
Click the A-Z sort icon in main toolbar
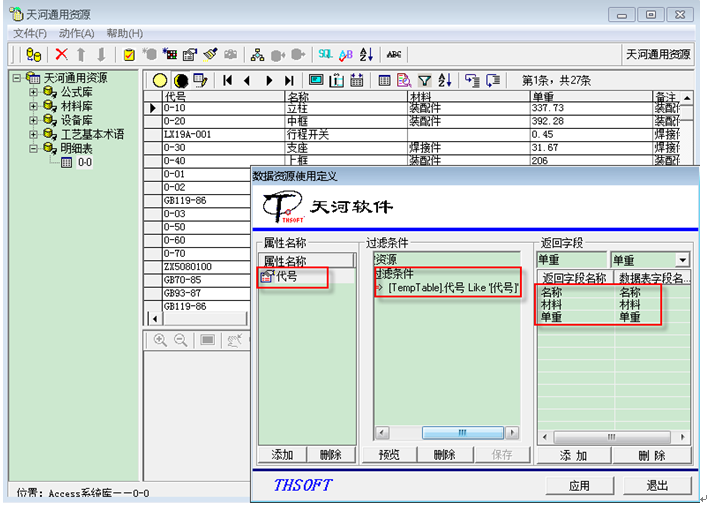click(x=367, y=55)
